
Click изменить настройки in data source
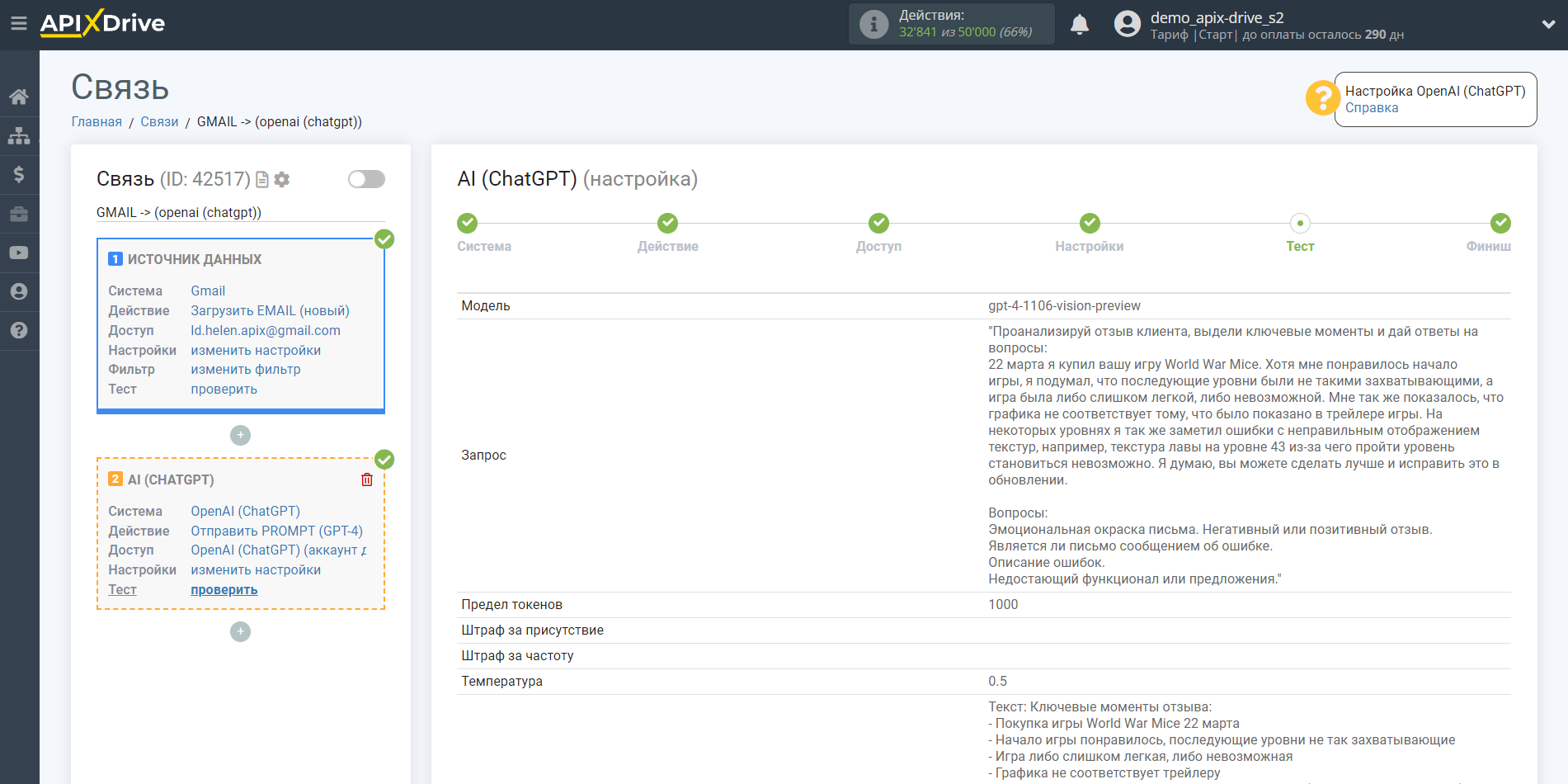pos(256,350)
